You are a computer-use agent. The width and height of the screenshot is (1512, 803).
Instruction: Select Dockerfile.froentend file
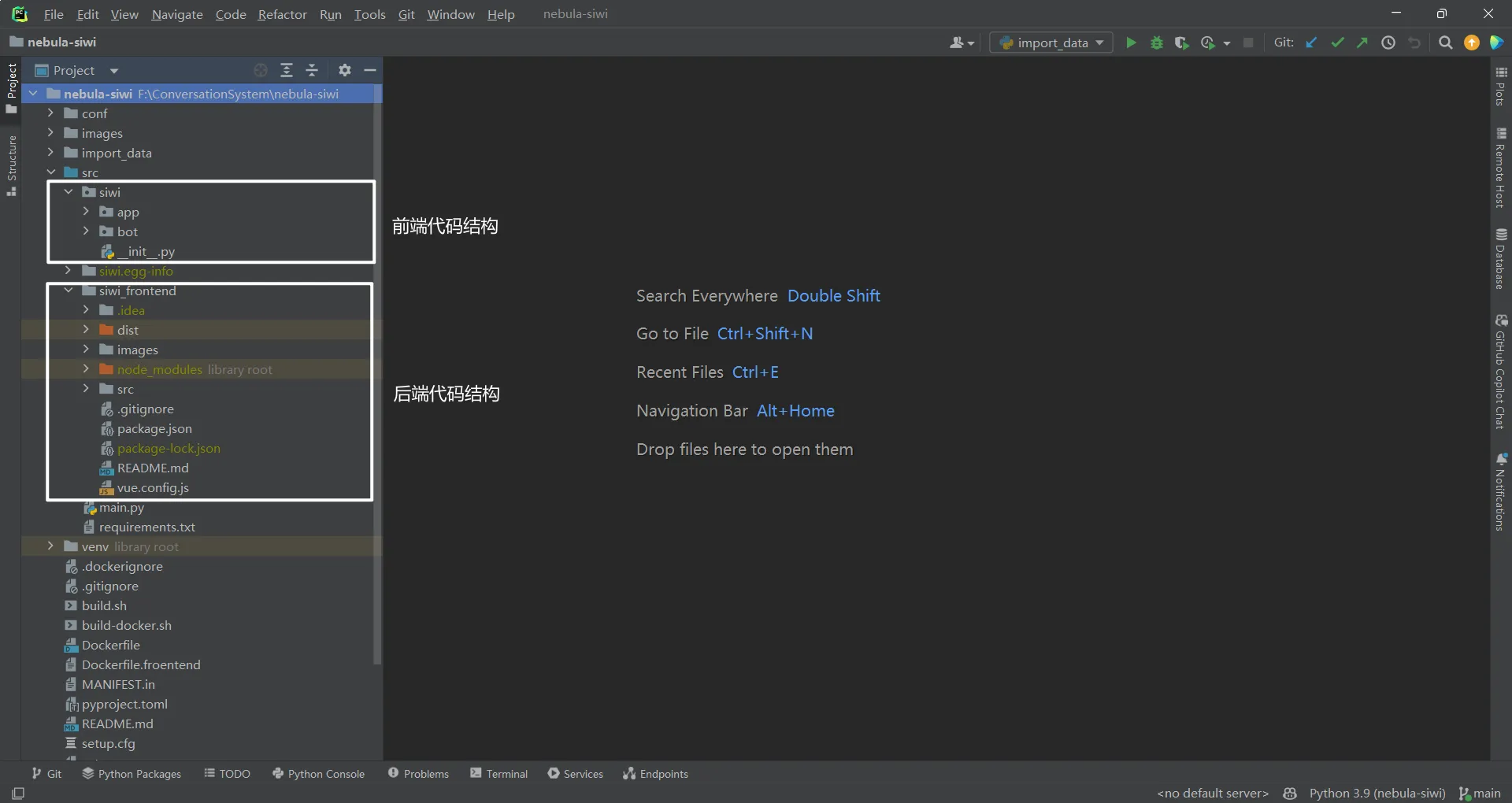tap(141, 664)
